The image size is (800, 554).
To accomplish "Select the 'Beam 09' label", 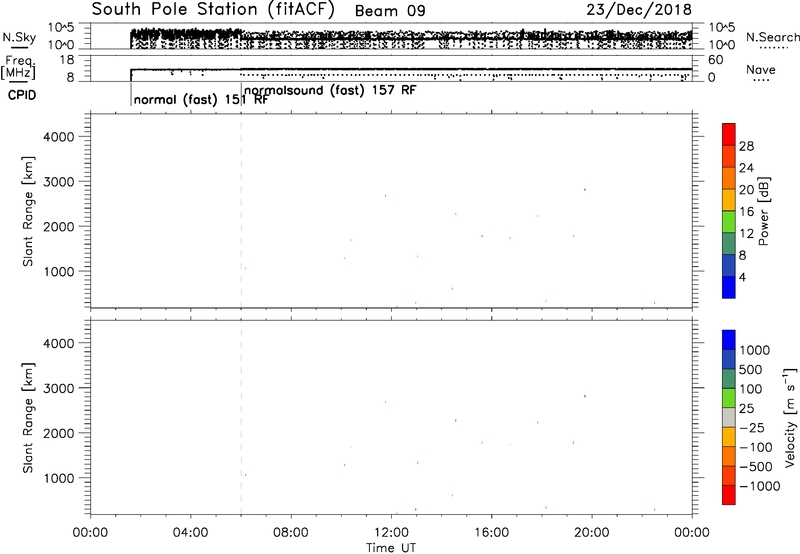I will [390, 11].
